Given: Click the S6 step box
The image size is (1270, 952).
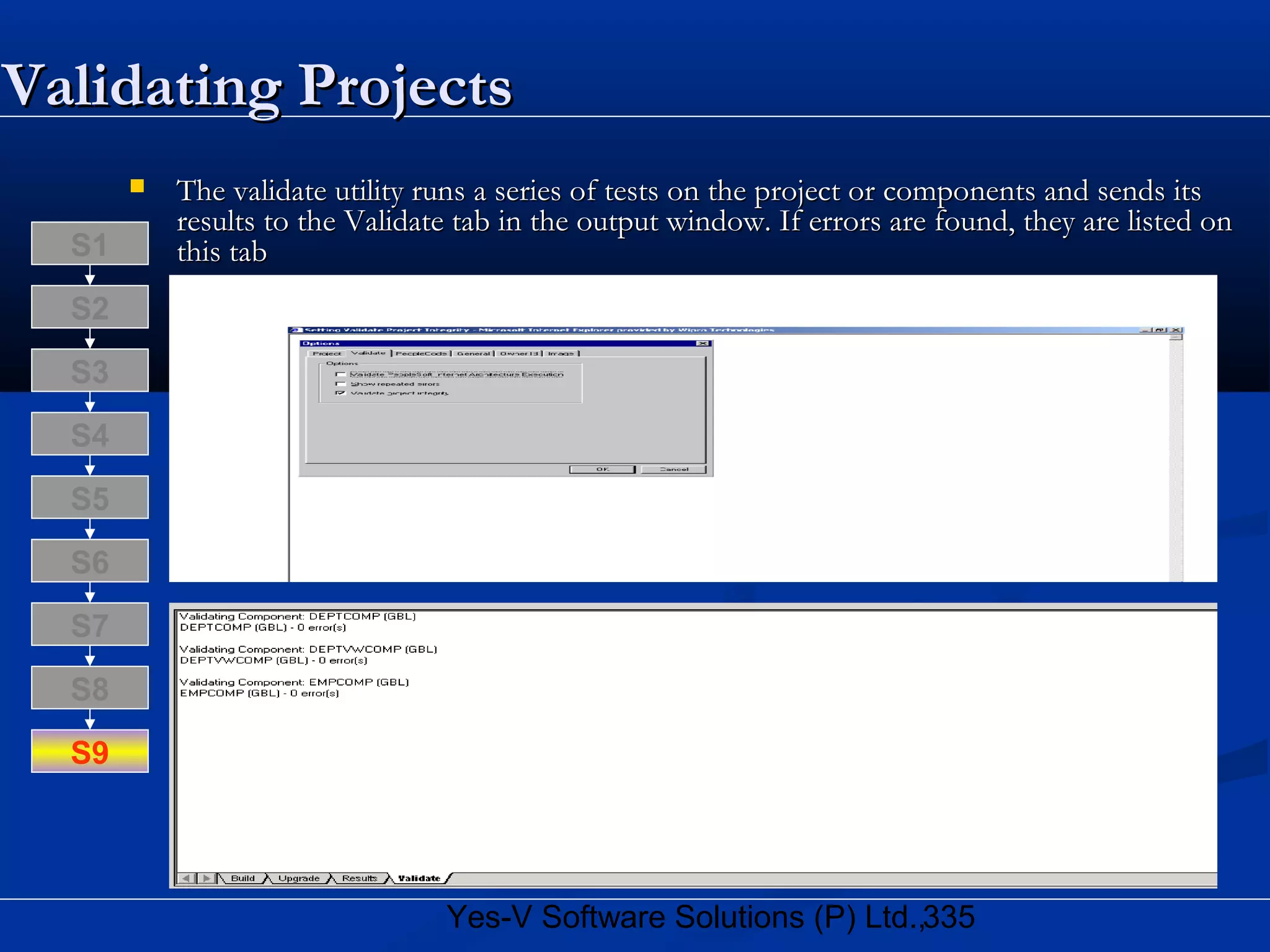Looking at the screenshot, I should tap(90, 561).
